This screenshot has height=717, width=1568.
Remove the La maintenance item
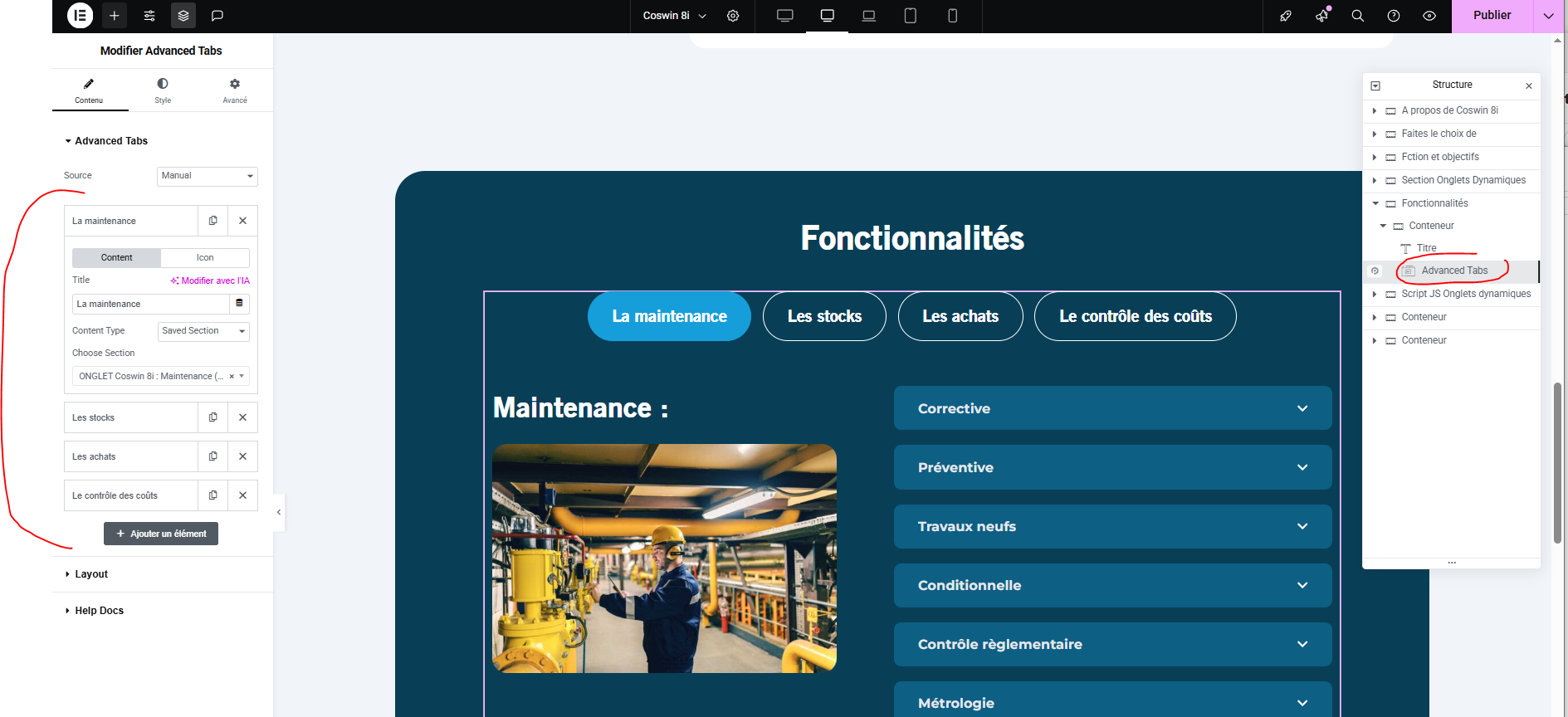(242, 221)
